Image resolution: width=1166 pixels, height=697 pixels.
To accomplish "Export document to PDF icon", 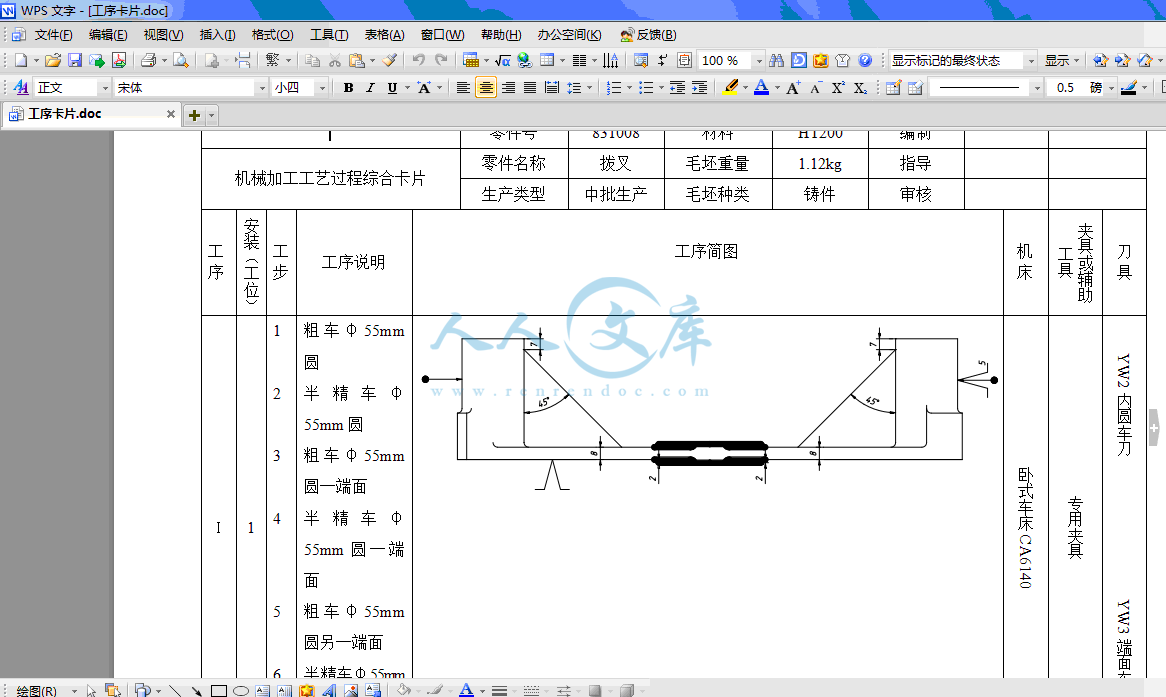I will click(119, 60).
